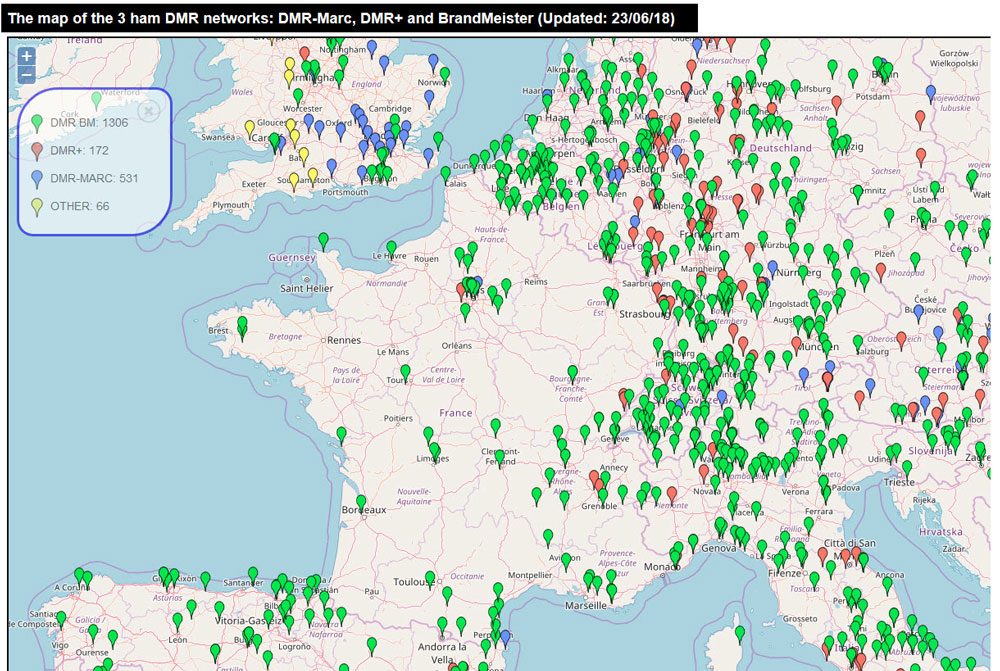Open the blue marker near Norwich
Screen dimensions: 1000x671
(433, 63)
